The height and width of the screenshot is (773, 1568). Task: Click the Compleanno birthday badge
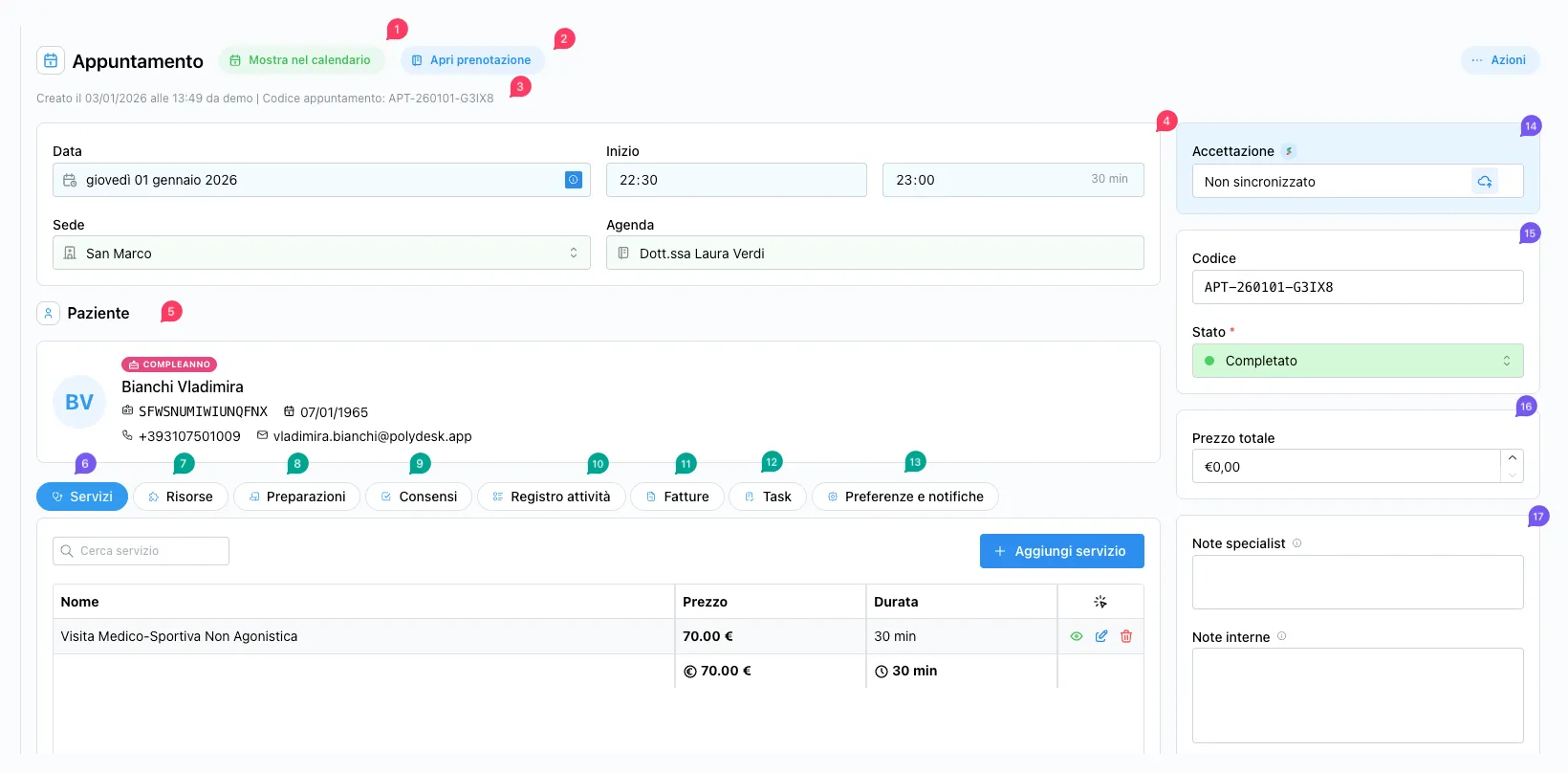point(169,364)
